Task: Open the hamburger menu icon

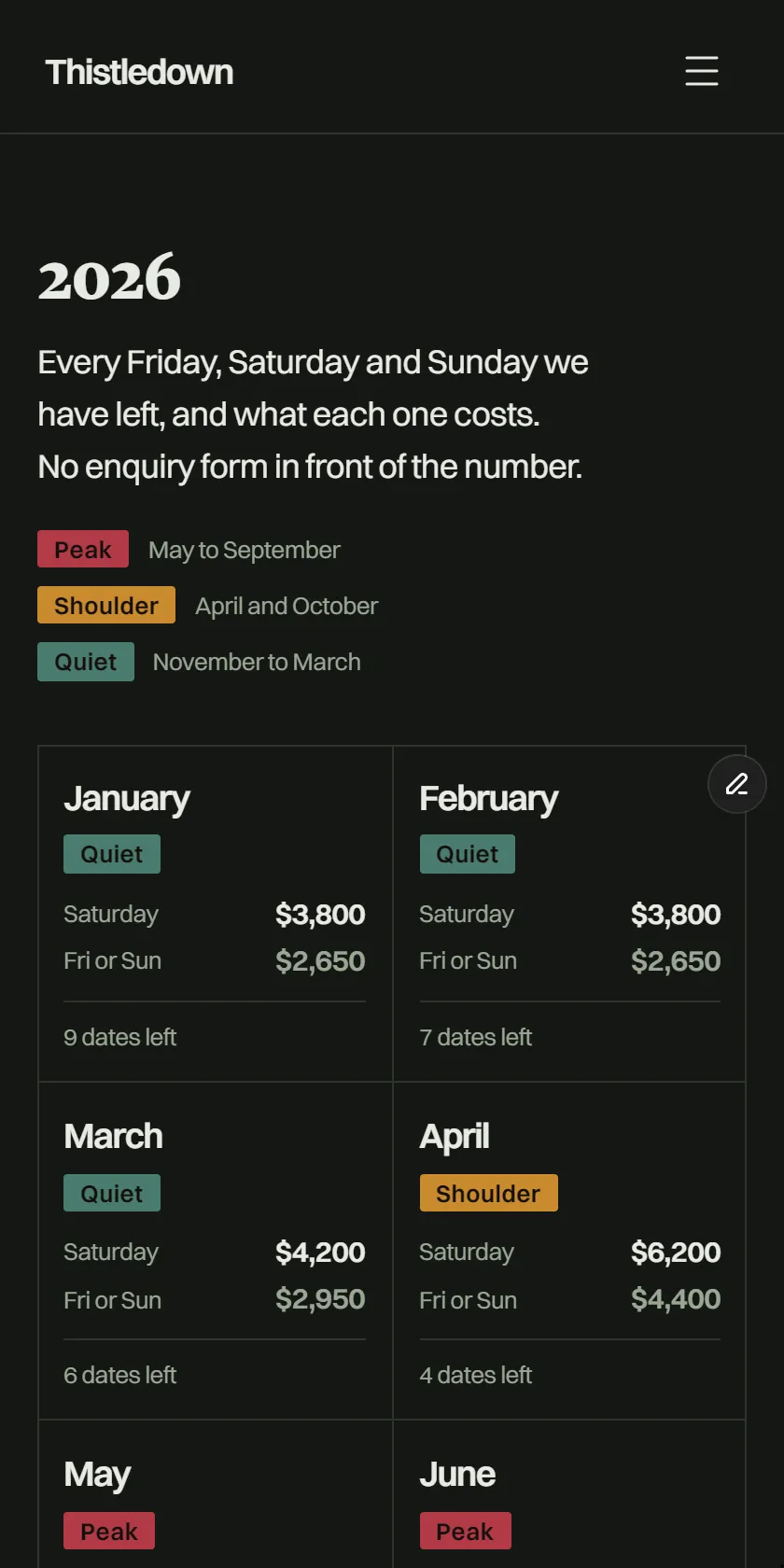Action: (x=702, y=71)
